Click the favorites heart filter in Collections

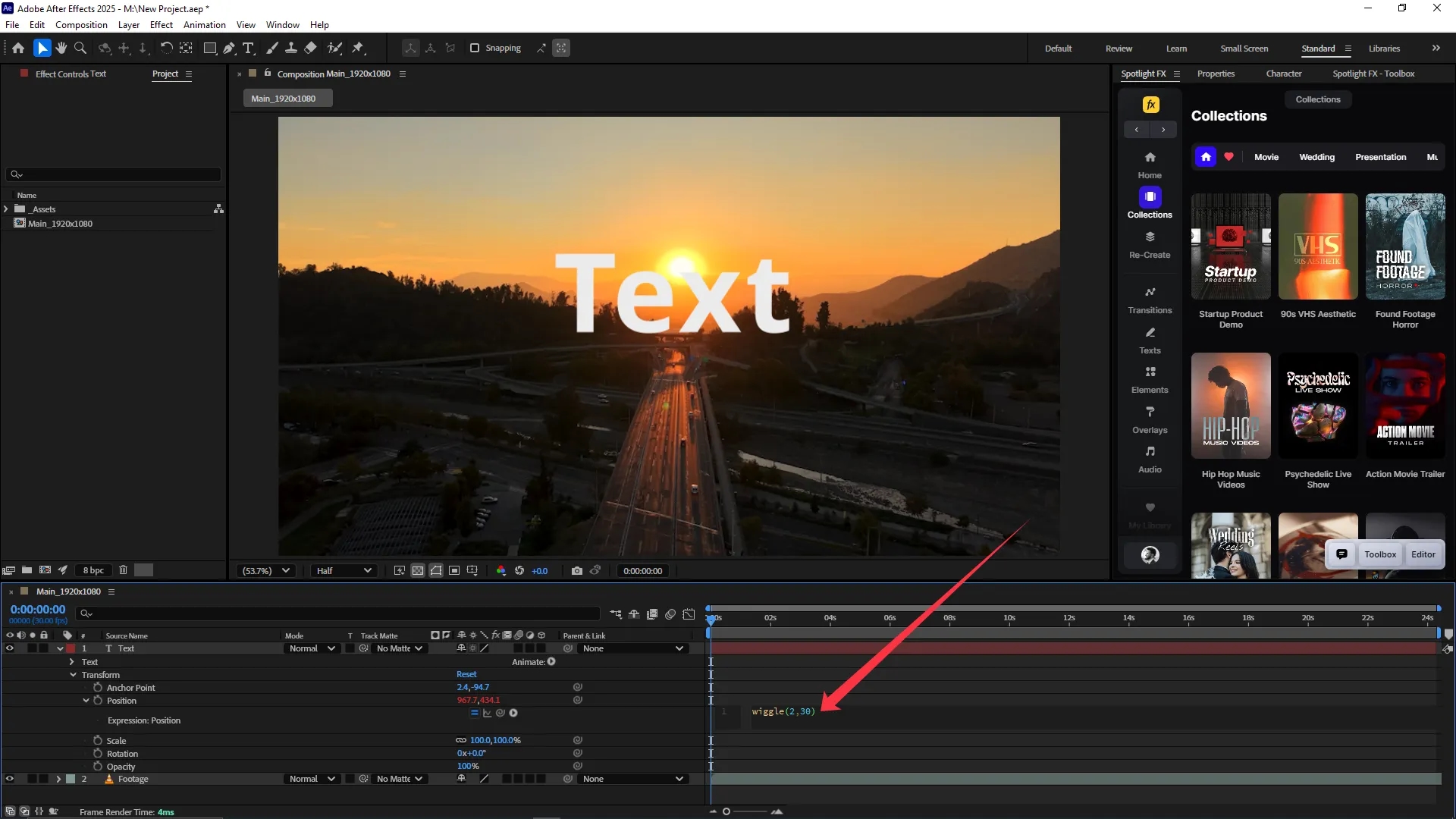click(1228, 157)
